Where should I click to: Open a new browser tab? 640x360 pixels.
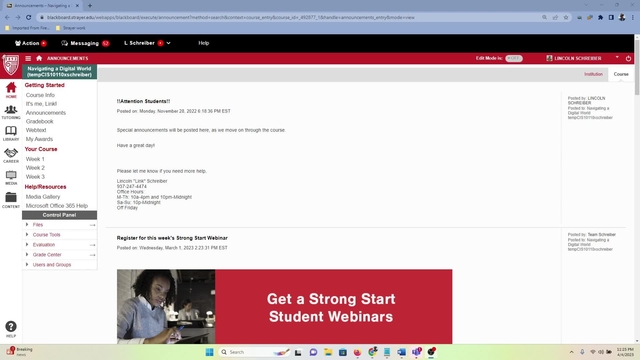90,6
